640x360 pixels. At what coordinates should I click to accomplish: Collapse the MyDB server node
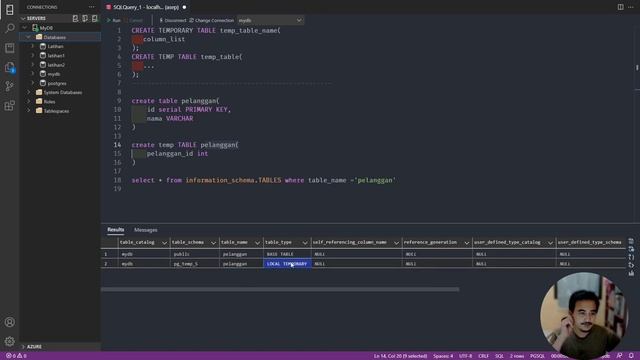point(25,28)
